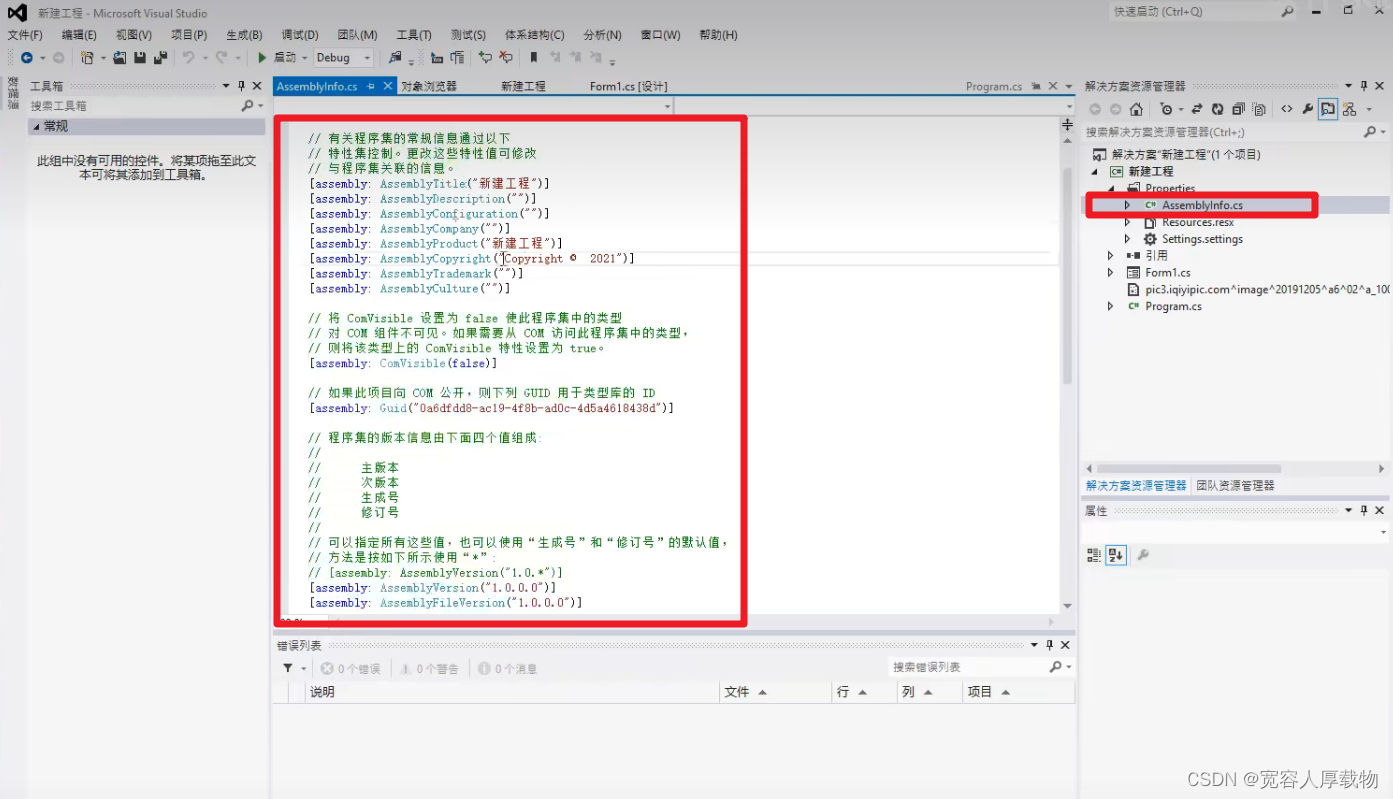This screenshot has width=1393, height=799.
Task: Open the 生成(B) menu
Action: 244,35
